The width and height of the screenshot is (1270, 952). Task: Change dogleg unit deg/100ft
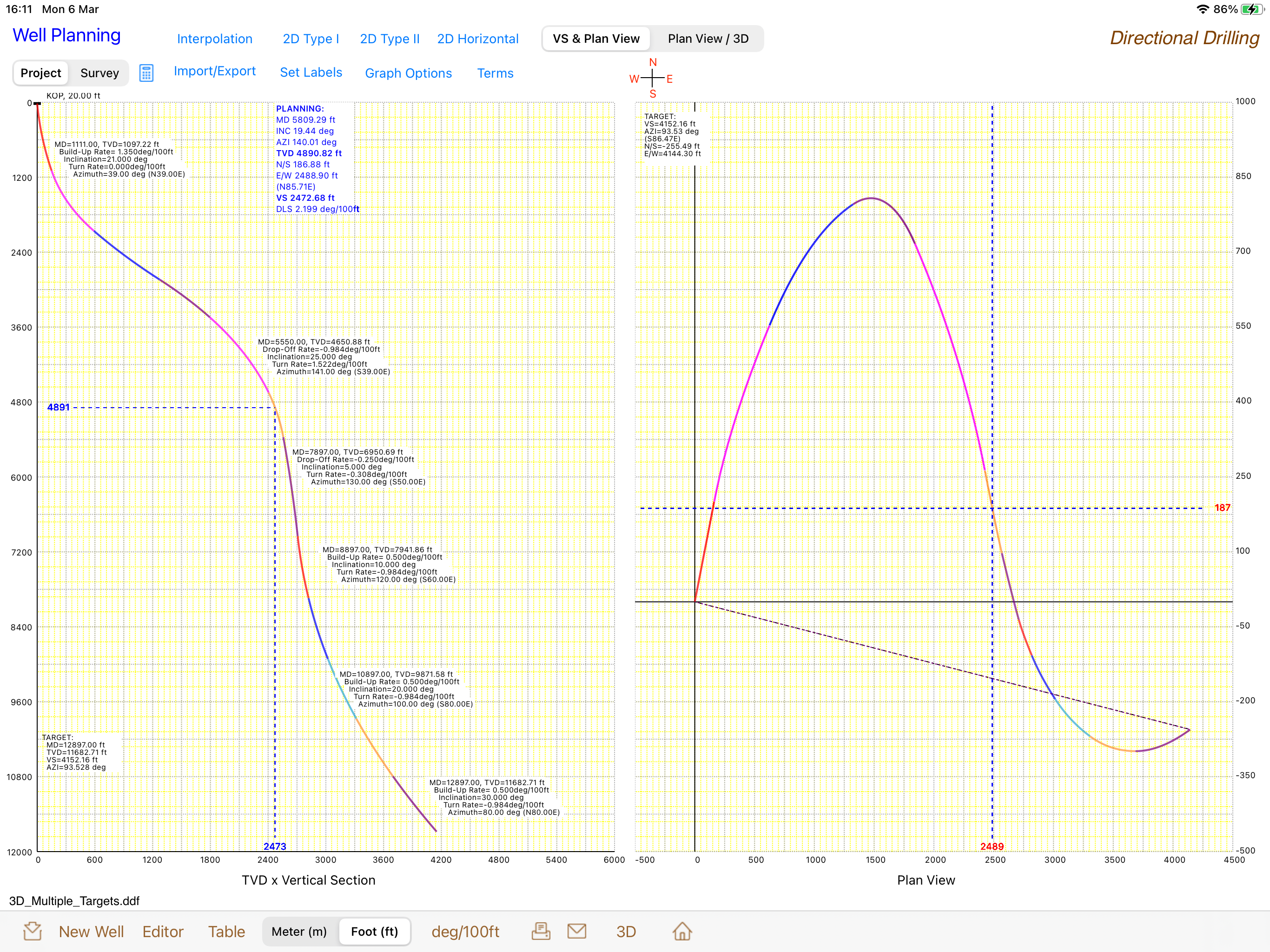pos(465,932)
